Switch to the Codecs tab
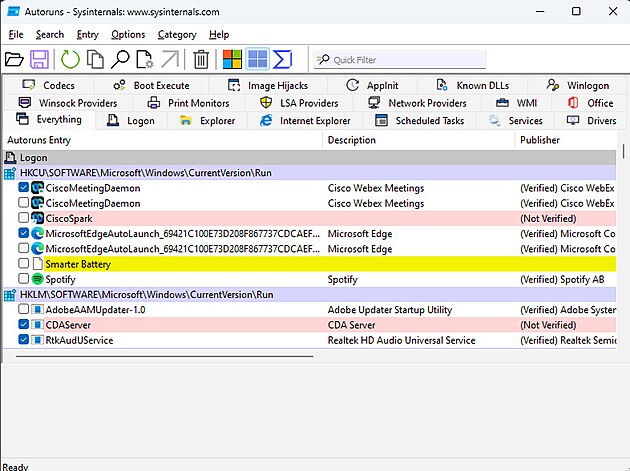 [49, 85]
